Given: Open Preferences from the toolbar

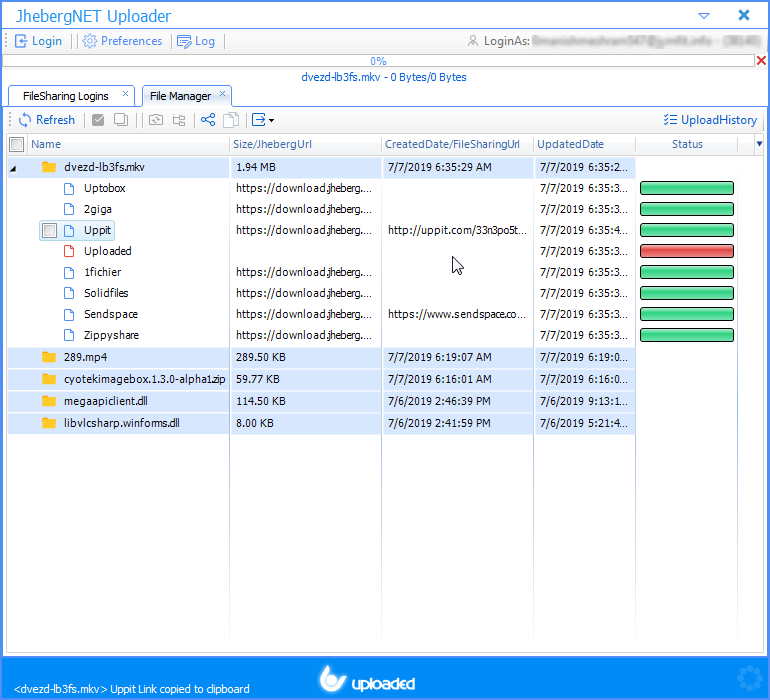Looking at the screenshot, I should (x=122, y=41).
